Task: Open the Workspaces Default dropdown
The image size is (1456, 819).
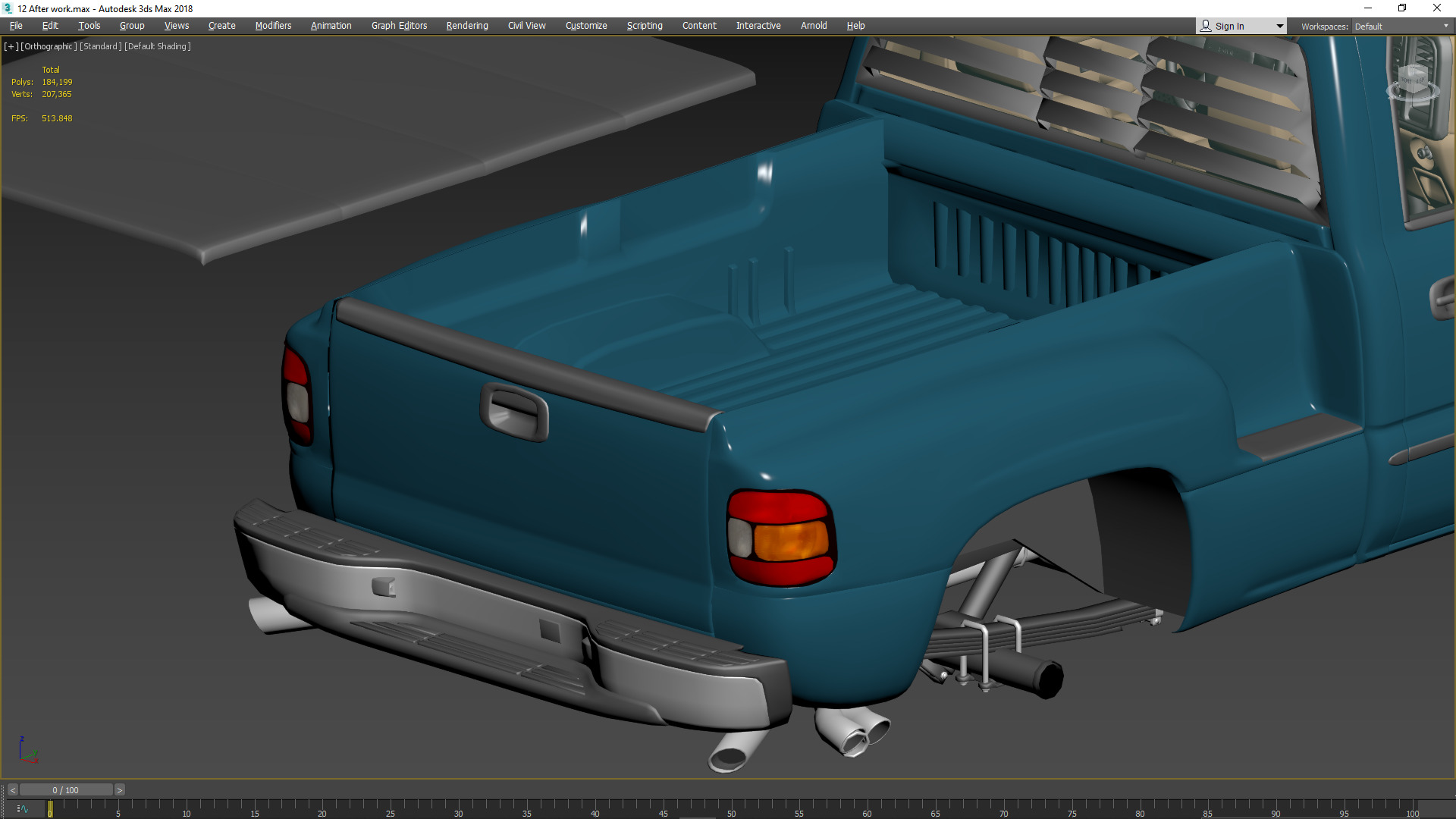Action: 1401,26
